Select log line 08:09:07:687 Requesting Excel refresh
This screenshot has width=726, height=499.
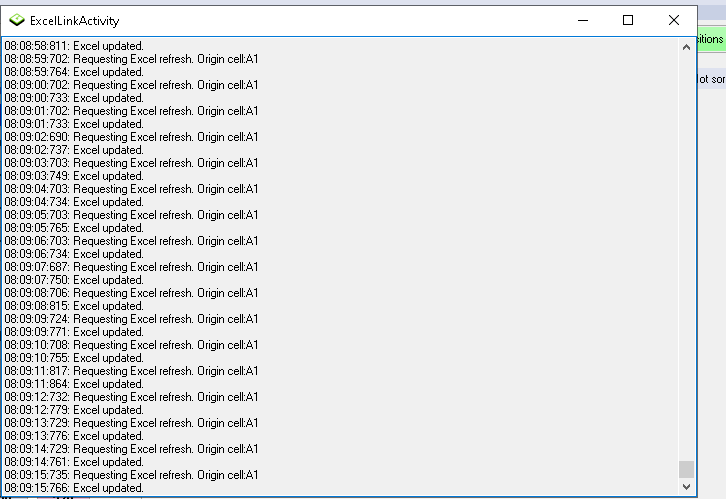[x=131, y=267]
